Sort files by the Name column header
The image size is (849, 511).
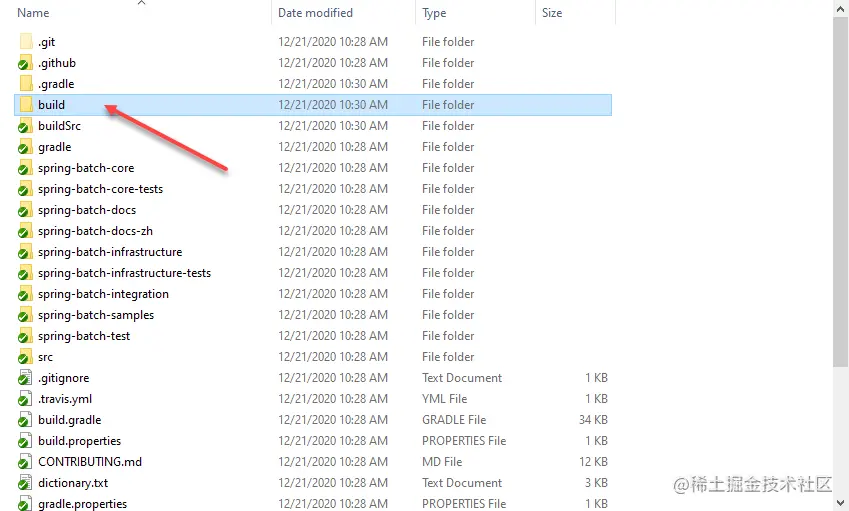(x=33, y=13)
